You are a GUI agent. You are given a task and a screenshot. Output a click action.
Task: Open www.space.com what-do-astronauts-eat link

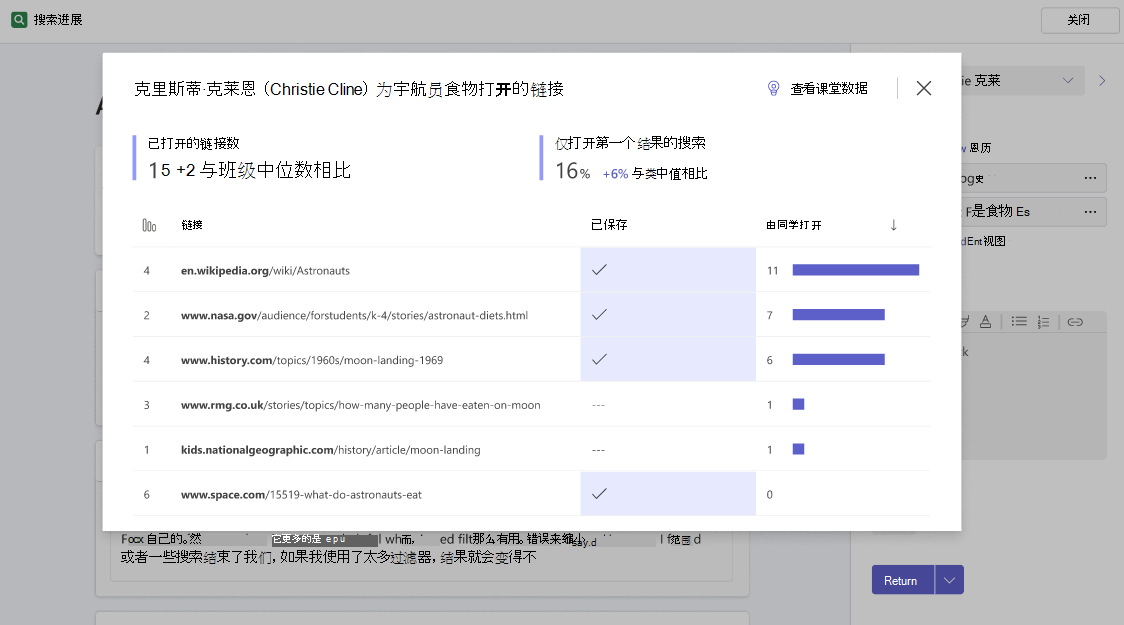[x=301, y=495]
